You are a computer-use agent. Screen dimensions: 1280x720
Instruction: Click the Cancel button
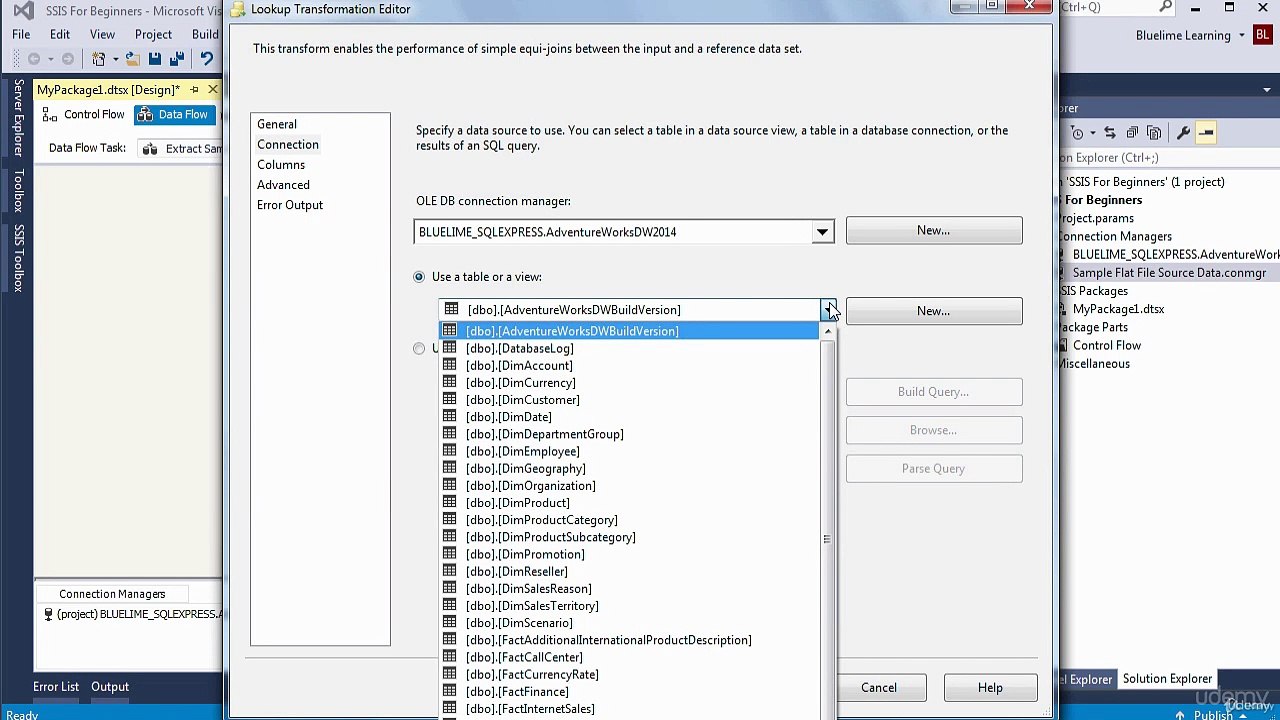click(879, 688)
